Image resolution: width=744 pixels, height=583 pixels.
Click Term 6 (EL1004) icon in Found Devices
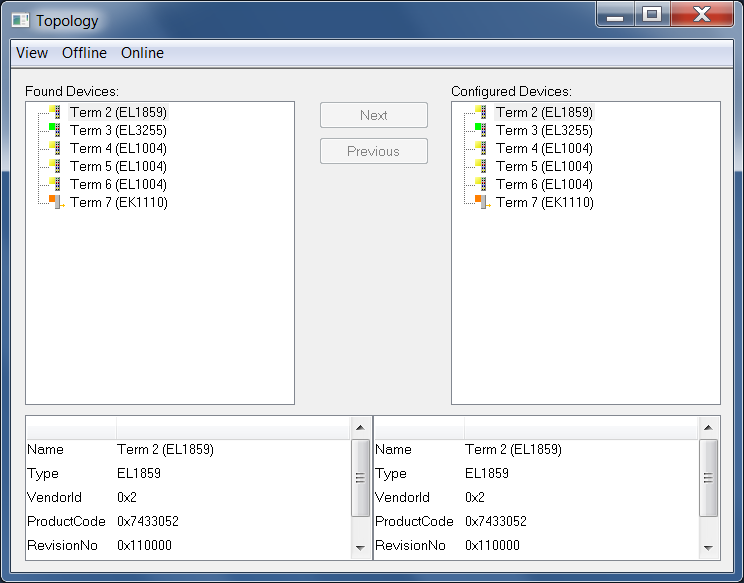(x=55, y=184)
